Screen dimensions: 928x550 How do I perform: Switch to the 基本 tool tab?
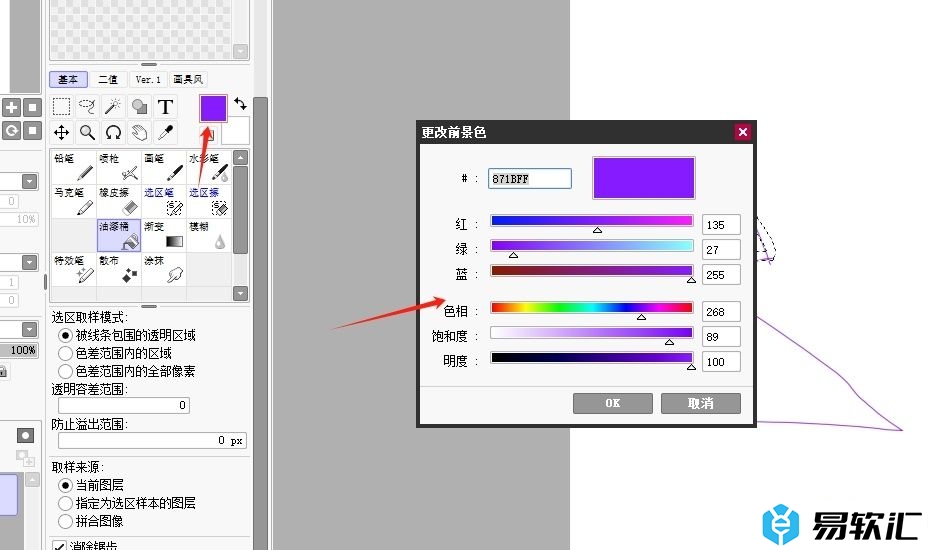click(68, 79)
